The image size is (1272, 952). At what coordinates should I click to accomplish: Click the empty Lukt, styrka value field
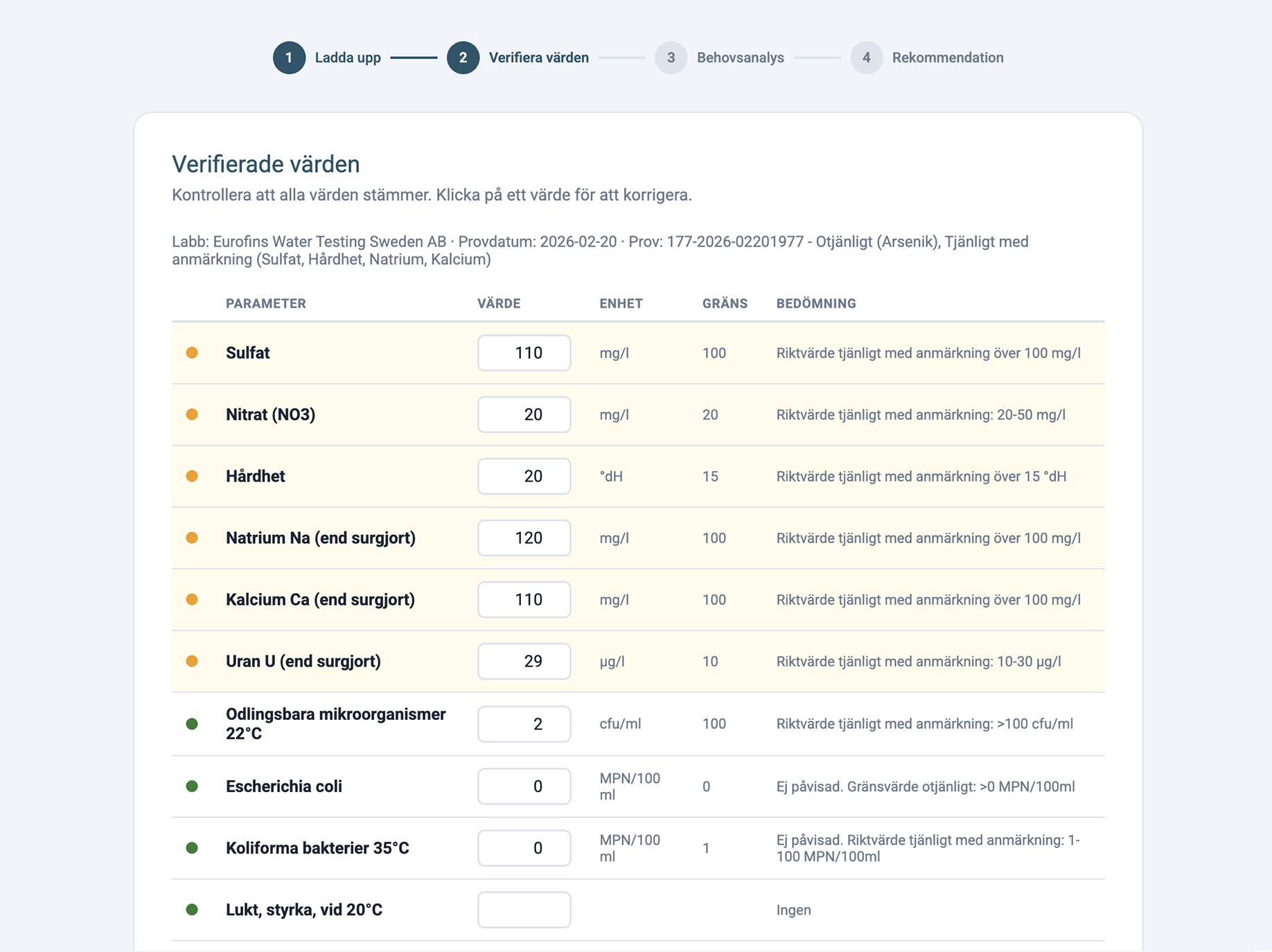click(524, 910)
